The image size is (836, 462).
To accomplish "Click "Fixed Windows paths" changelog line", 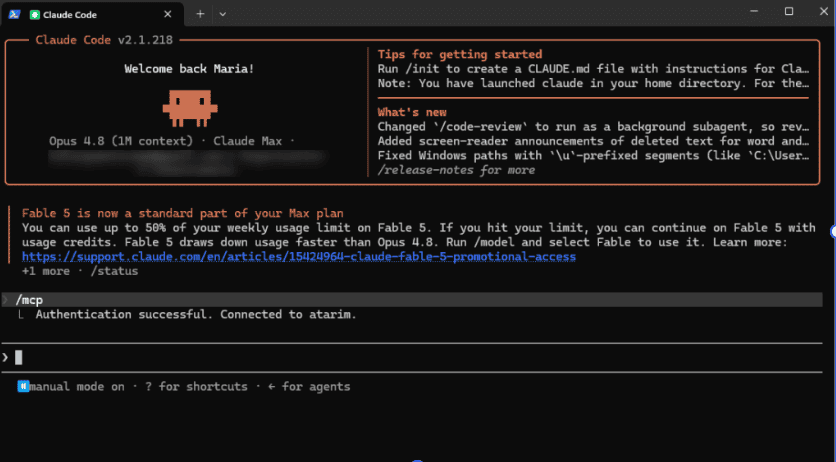I will [x=593, y=156].
